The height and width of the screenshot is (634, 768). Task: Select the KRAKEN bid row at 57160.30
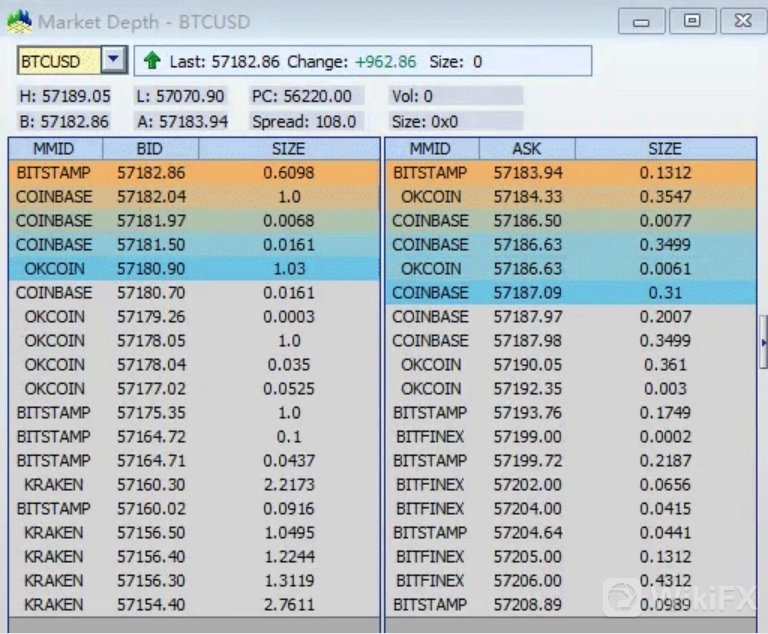click(195, 485)
